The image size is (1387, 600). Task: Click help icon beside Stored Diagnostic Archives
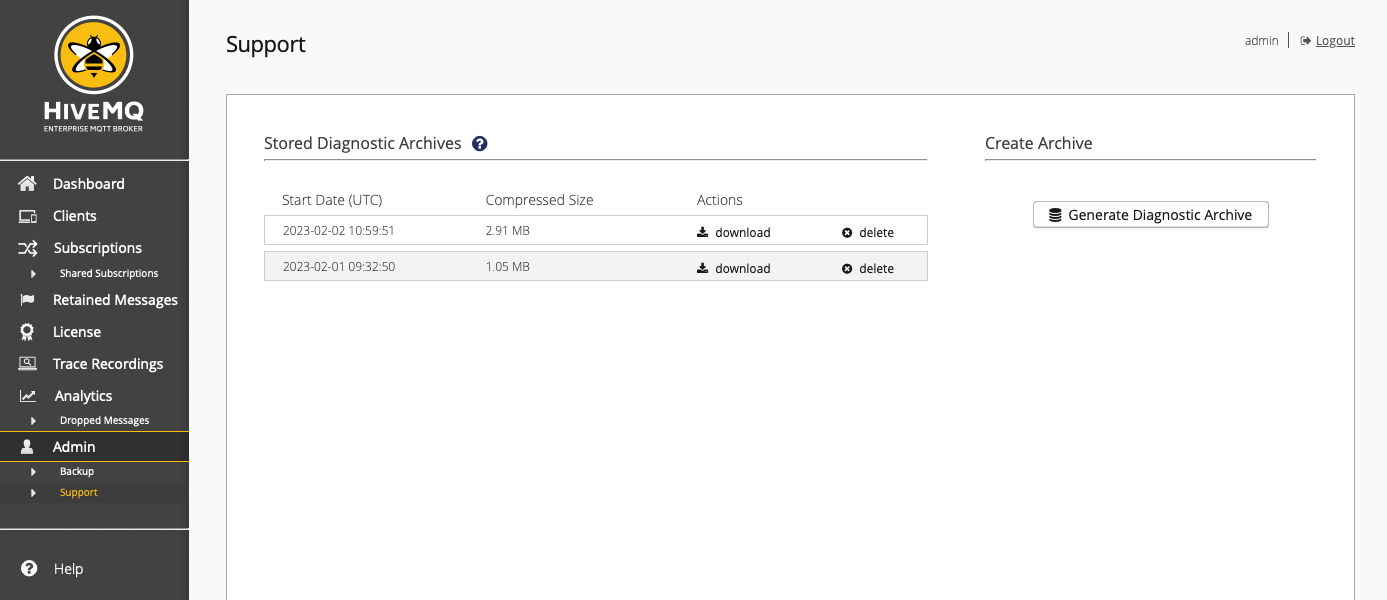pyautogui.click(x=480, y=144)
